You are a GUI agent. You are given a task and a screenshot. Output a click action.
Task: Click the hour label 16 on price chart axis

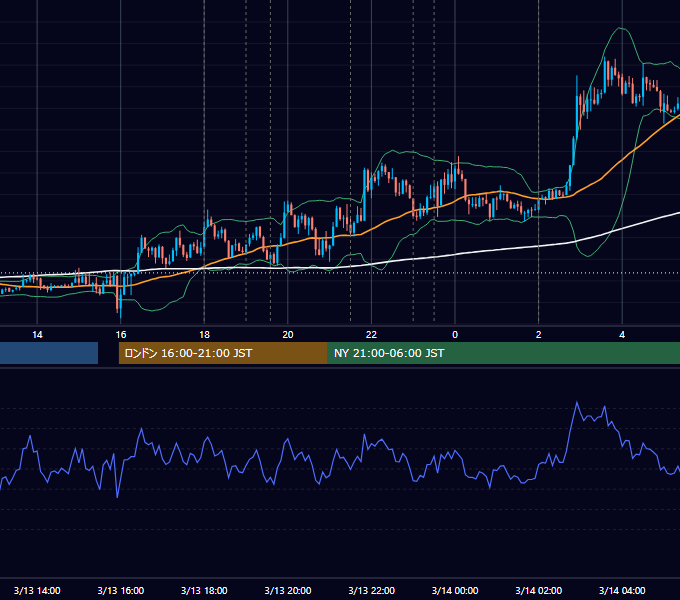[x=121, y=335]
